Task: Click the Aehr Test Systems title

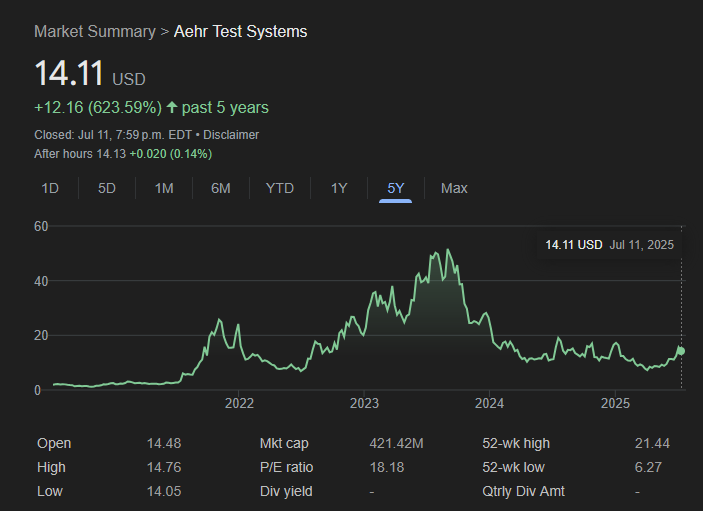Action: tap(240, 32)
